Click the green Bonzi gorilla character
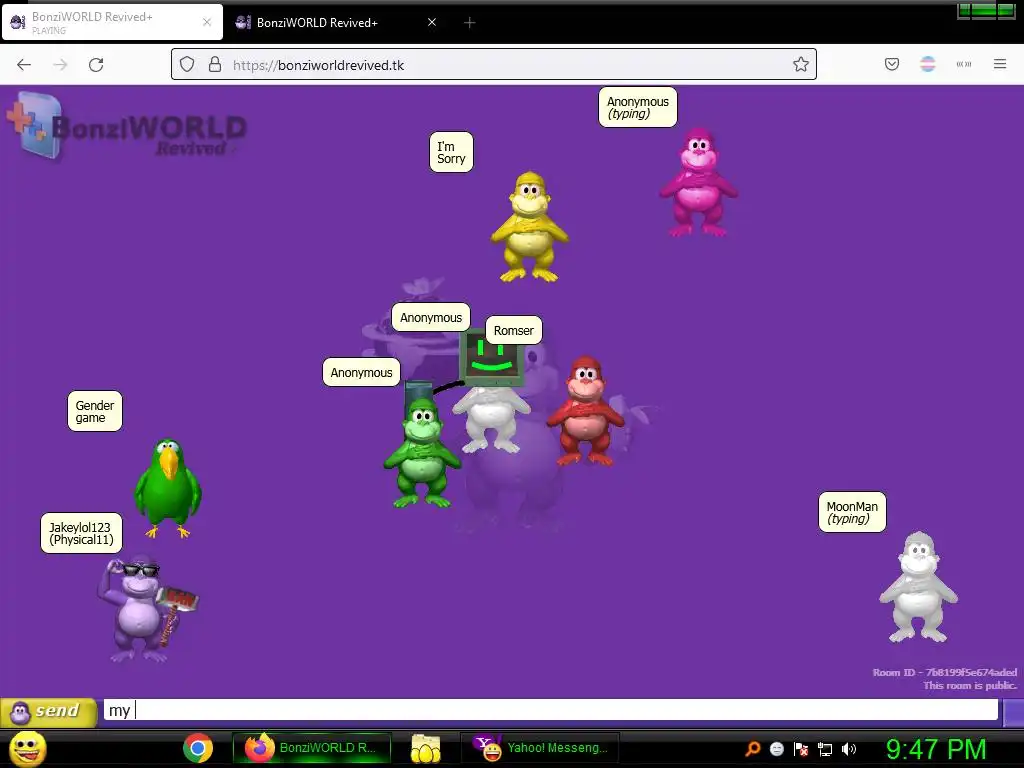Screen dimensions: 1024x768 422,451
